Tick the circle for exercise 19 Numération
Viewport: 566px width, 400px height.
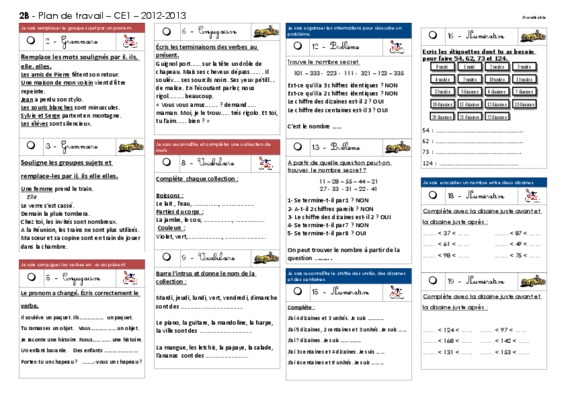pyautogui.click(x=433, y=280)
